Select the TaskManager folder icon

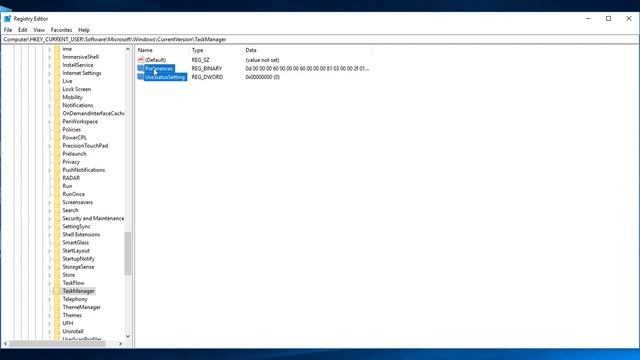57,291
